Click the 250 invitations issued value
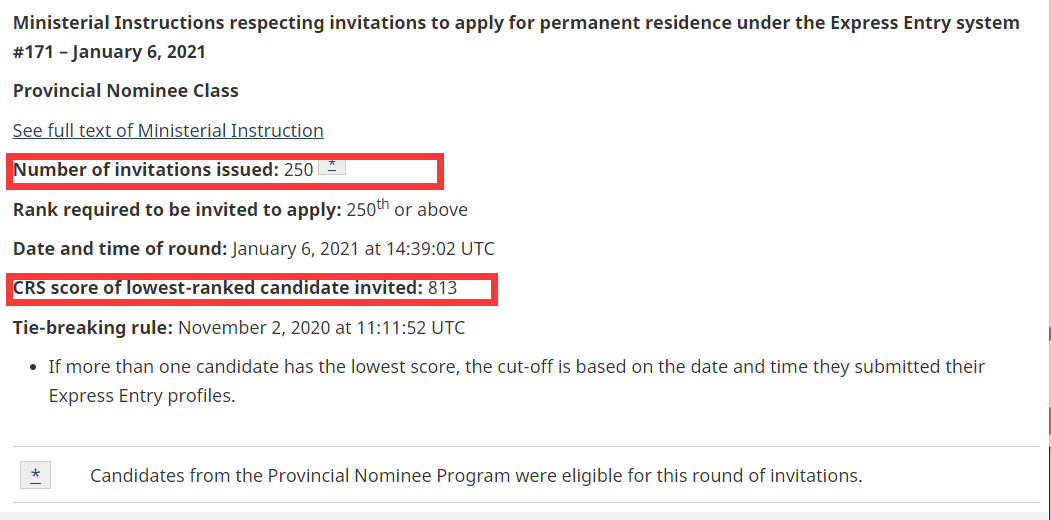 tap(298, 170)
